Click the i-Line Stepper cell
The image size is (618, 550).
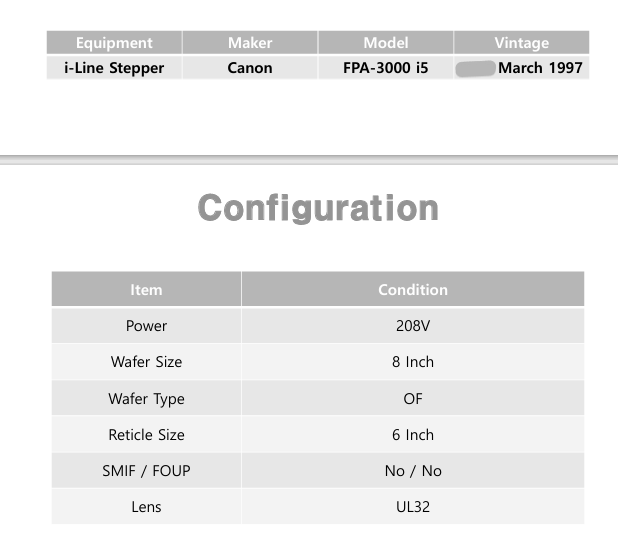114,68
